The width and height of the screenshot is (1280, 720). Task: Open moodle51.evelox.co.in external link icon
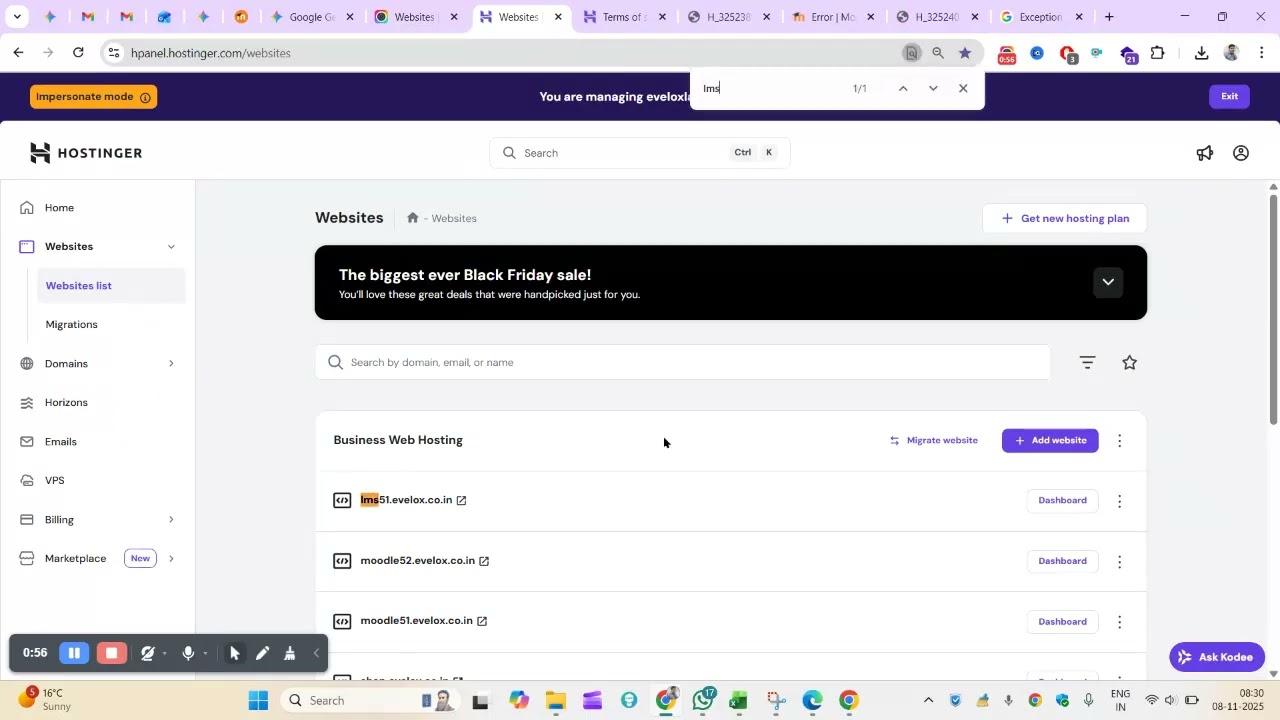[482, 621]
